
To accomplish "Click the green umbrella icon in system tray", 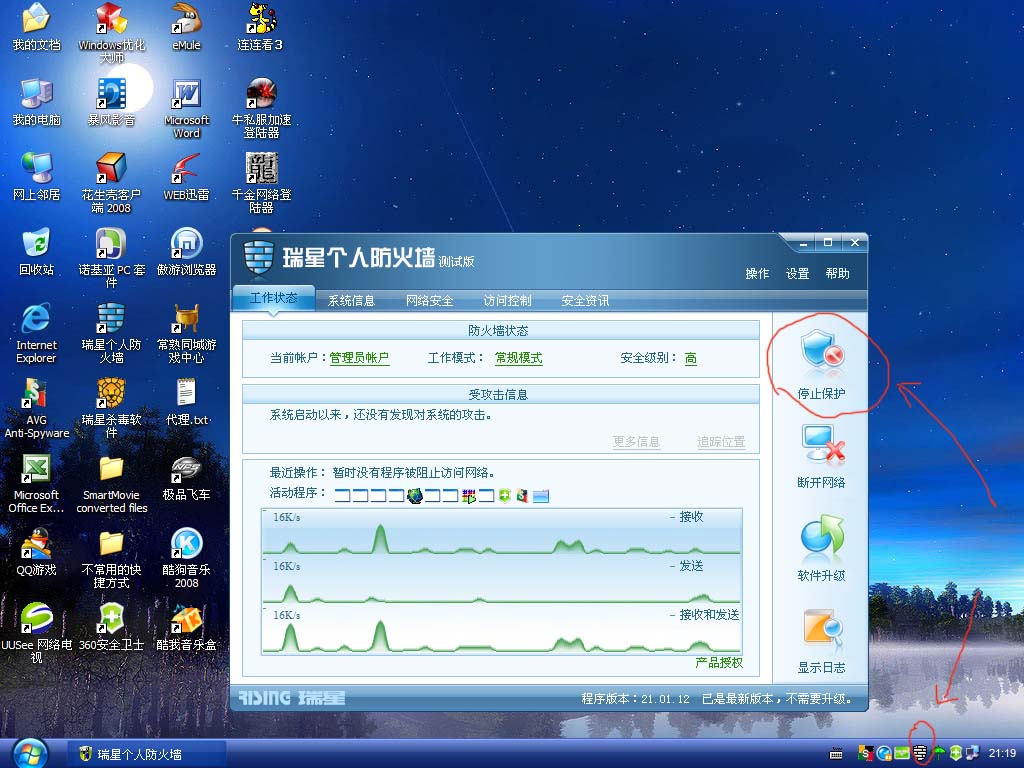I will (938, 754).
